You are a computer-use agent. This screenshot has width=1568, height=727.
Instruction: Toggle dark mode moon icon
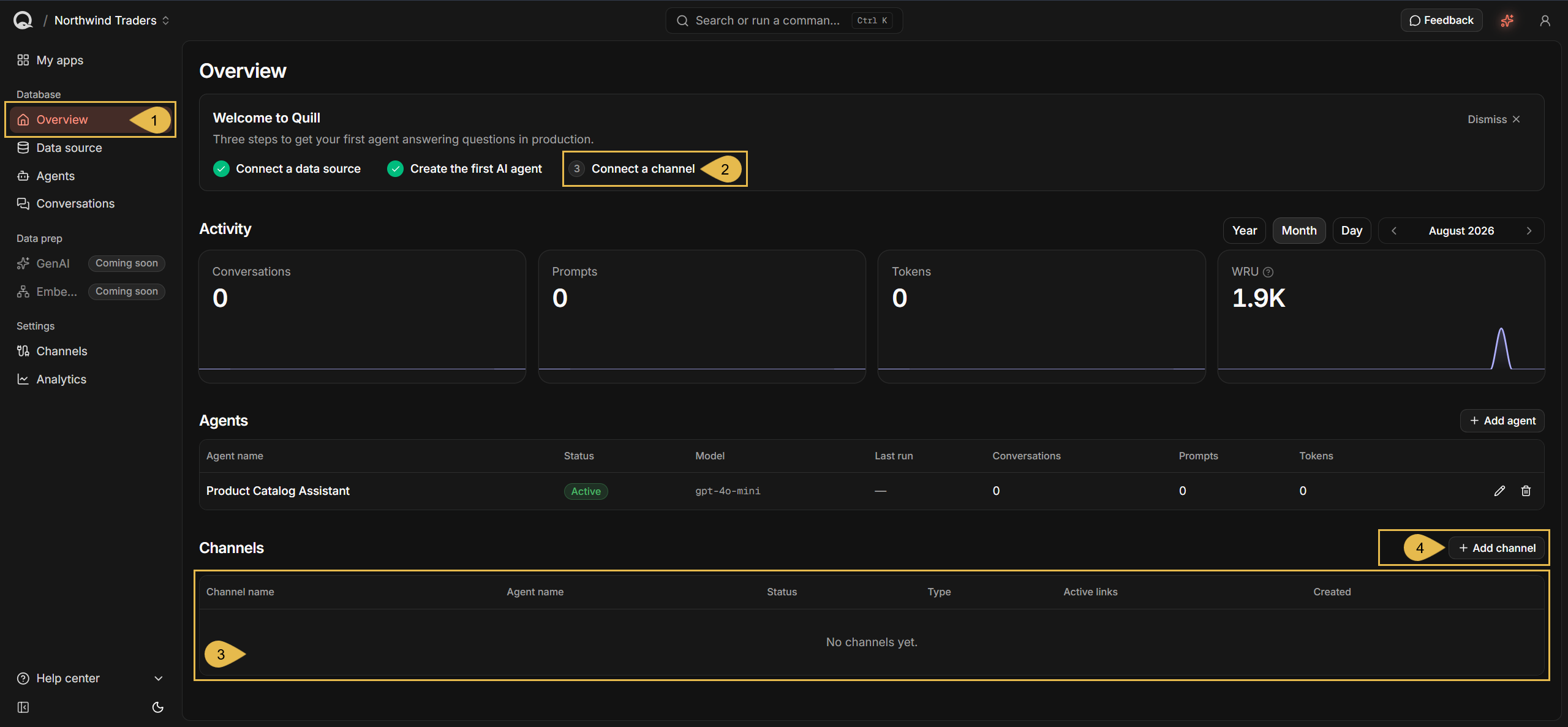tap(158, 707)
